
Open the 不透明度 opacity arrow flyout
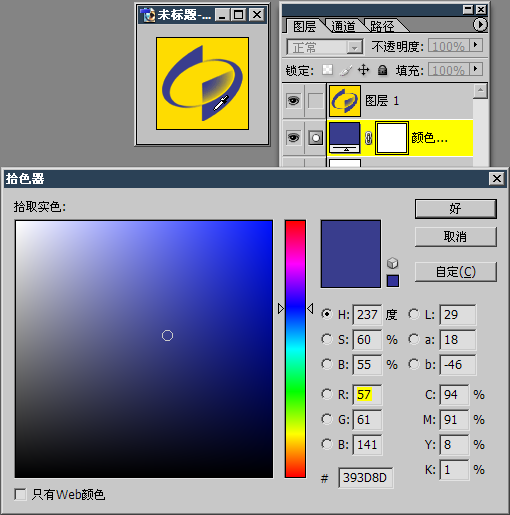[x=476, y=45]
